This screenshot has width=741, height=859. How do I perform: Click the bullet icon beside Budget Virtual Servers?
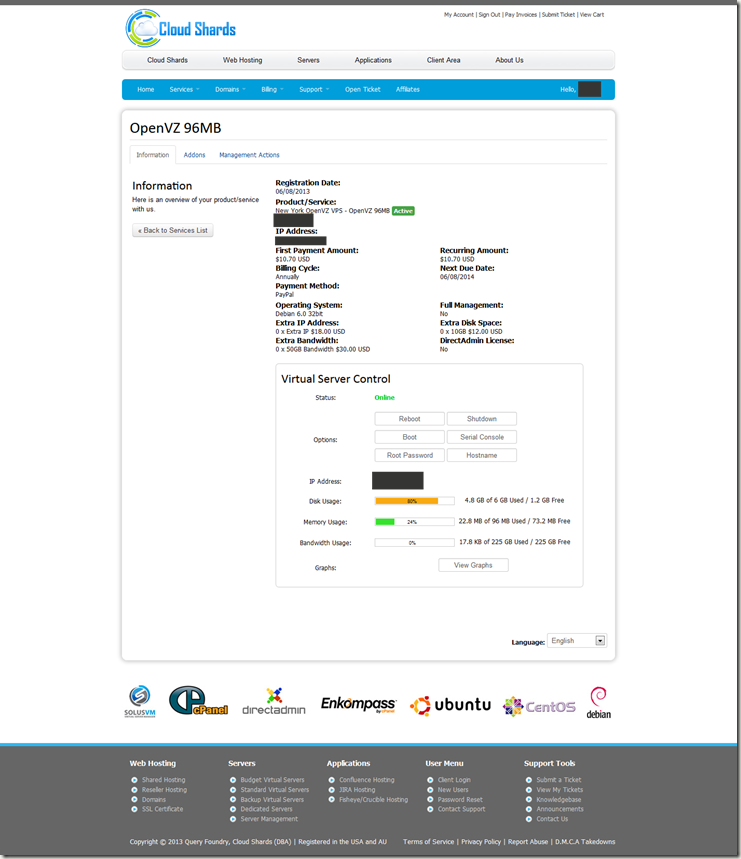click(233, 780)
